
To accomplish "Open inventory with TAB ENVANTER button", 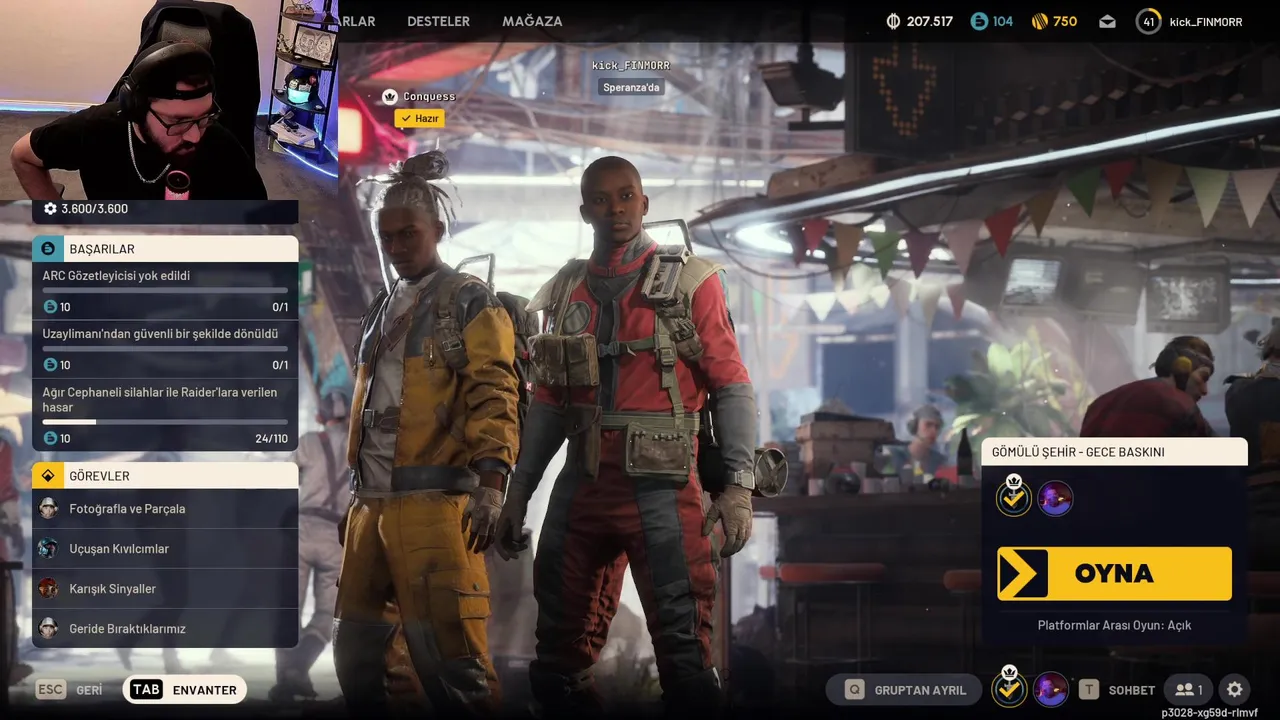I will pos(185,690).
